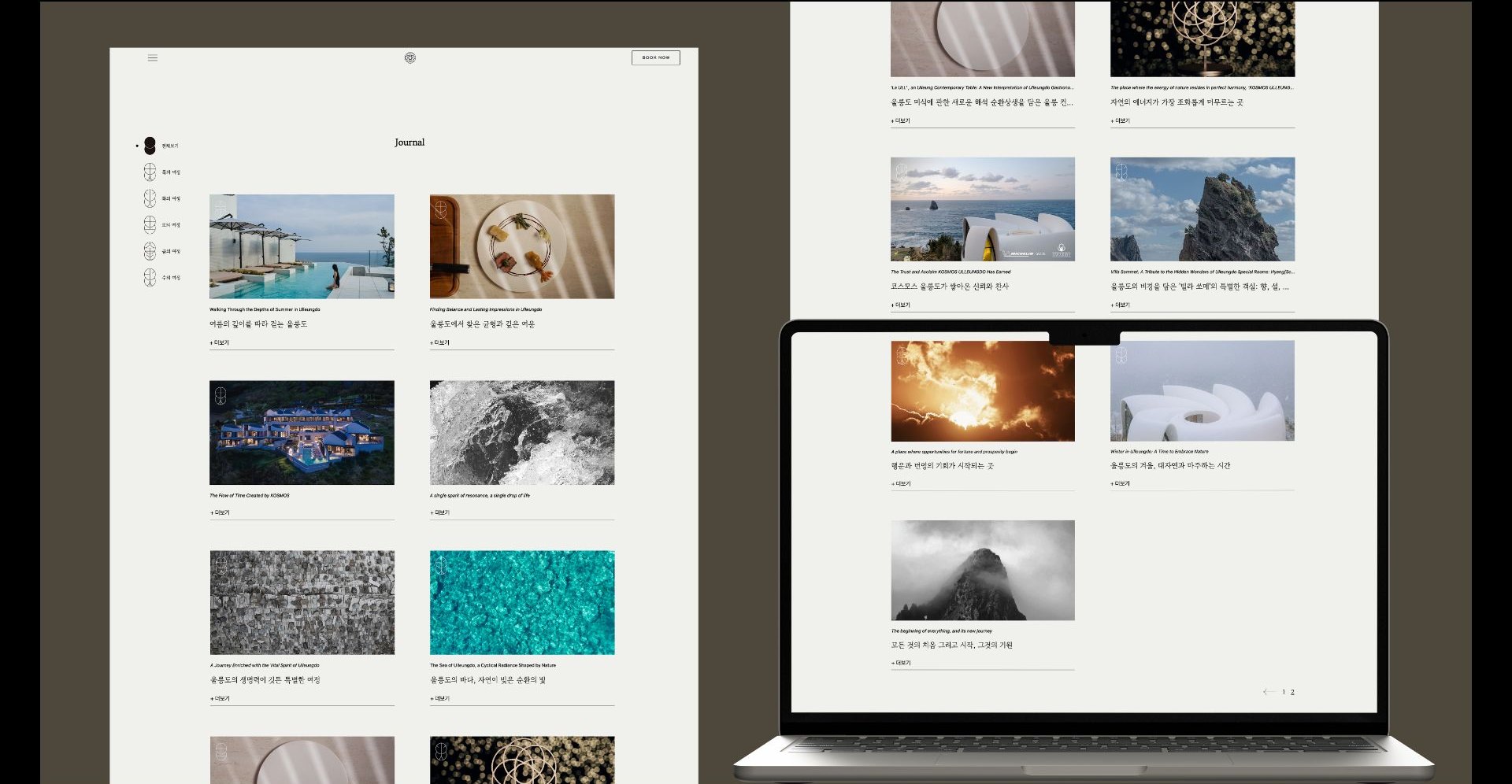Click caption A single spark of resonance
The width and height of the screenshot is (1512, 784).
pyautogui.click(x=480, y=495)
